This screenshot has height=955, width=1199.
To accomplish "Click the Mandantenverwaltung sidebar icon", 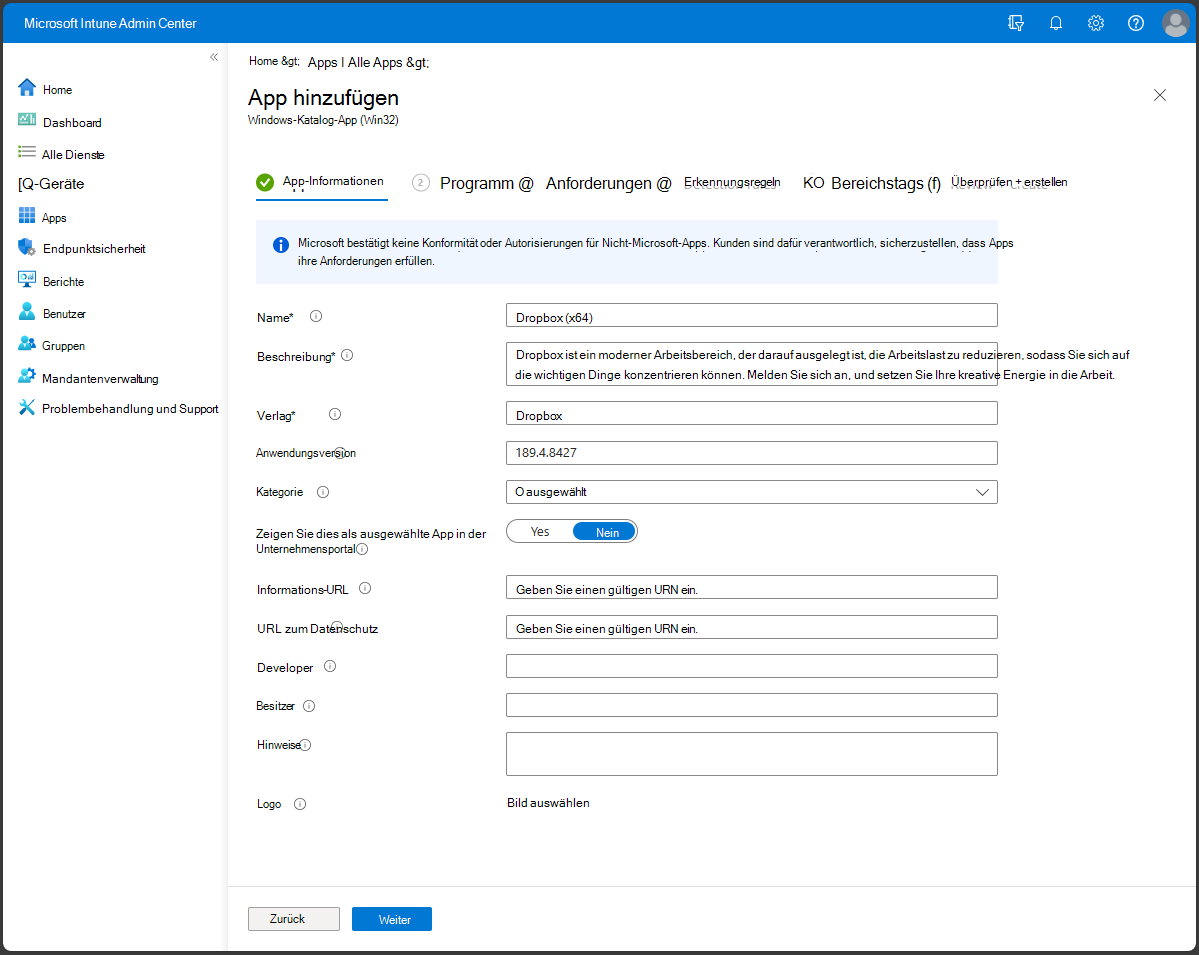I will click(27, 378).
